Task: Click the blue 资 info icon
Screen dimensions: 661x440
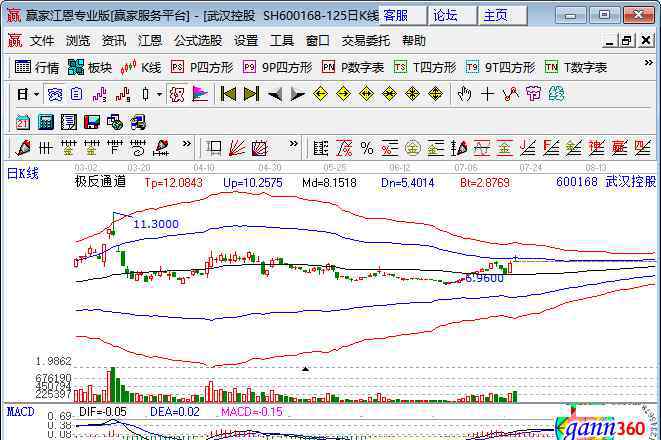Action: point(54,94)
